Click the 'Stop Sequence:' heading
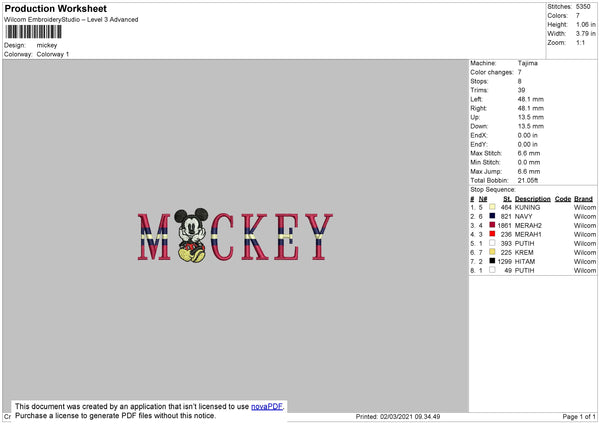600x424 pixels. click(x=493, y=190)
